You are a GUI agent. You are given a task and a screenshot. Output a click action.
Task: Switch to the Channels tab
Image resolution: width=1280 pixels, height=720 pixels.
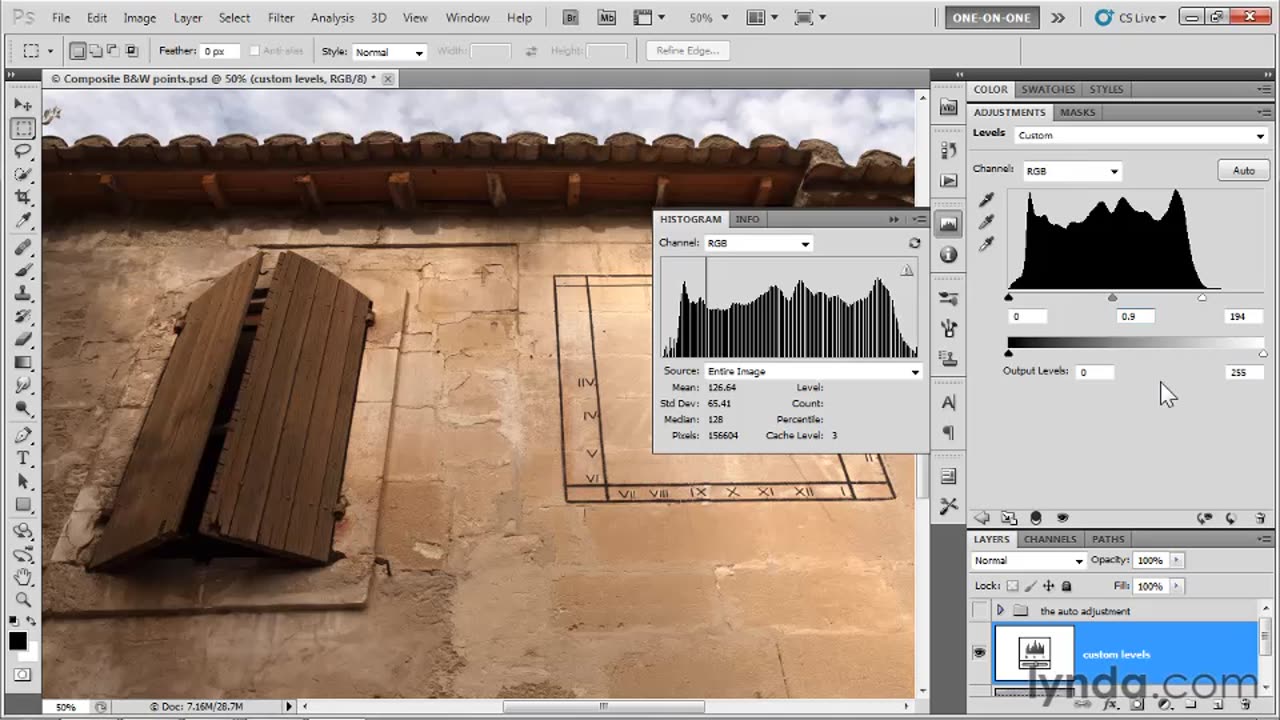tap(1050, 539)
